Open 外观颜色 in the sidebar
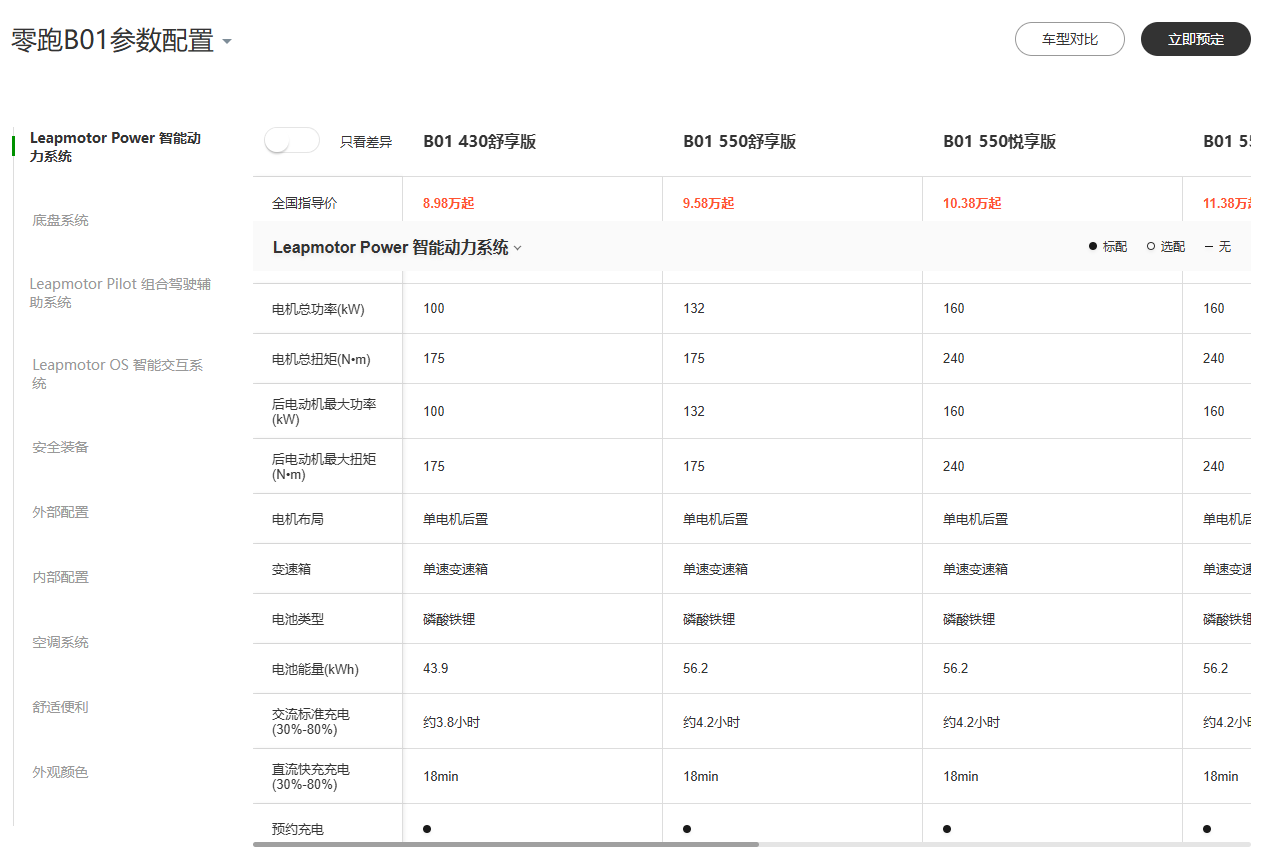The width and height of the screenshot is (1283, 851). click(60, 772)
